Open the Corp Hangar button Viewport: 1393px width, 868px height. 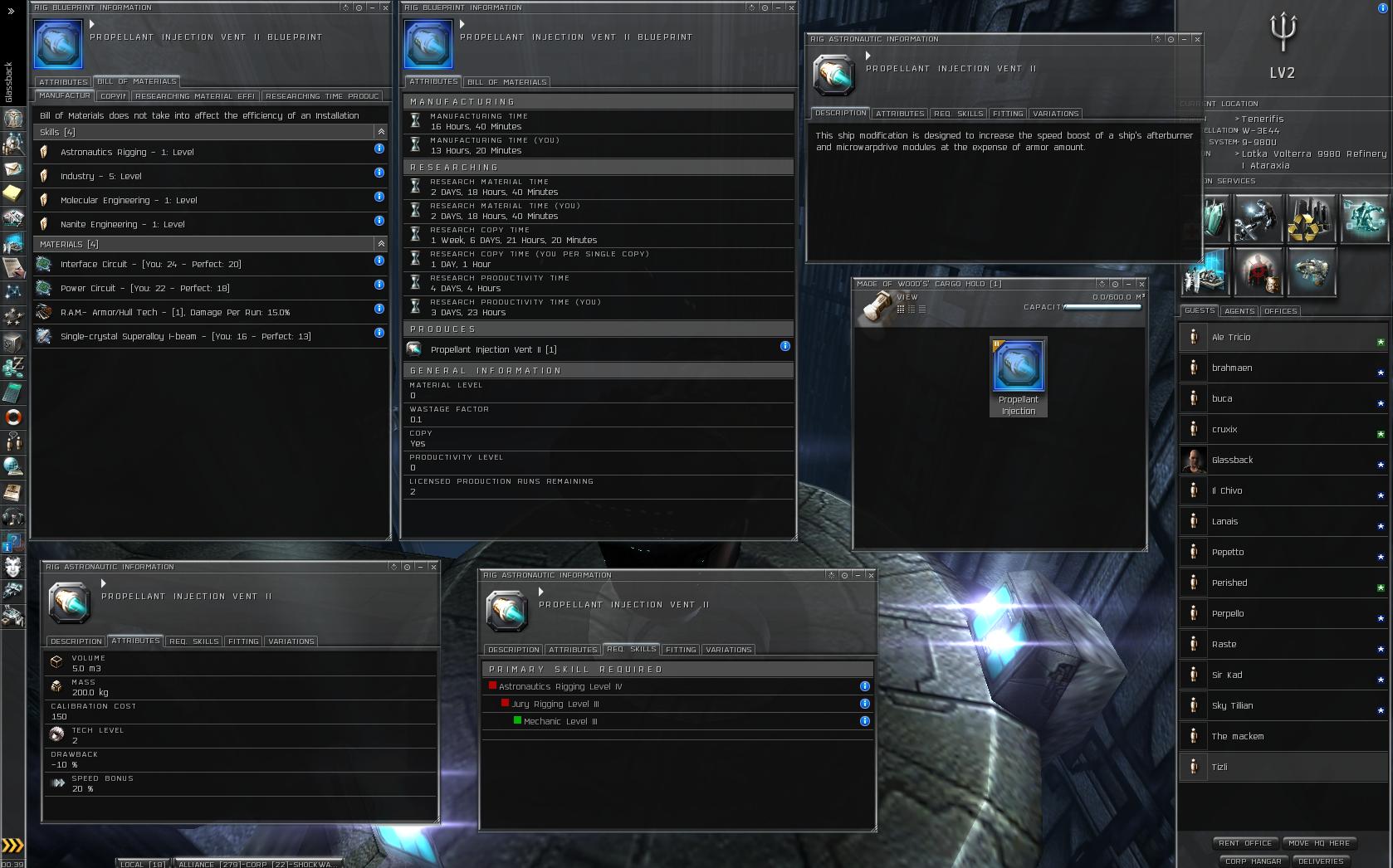(x=1254, y=861)
